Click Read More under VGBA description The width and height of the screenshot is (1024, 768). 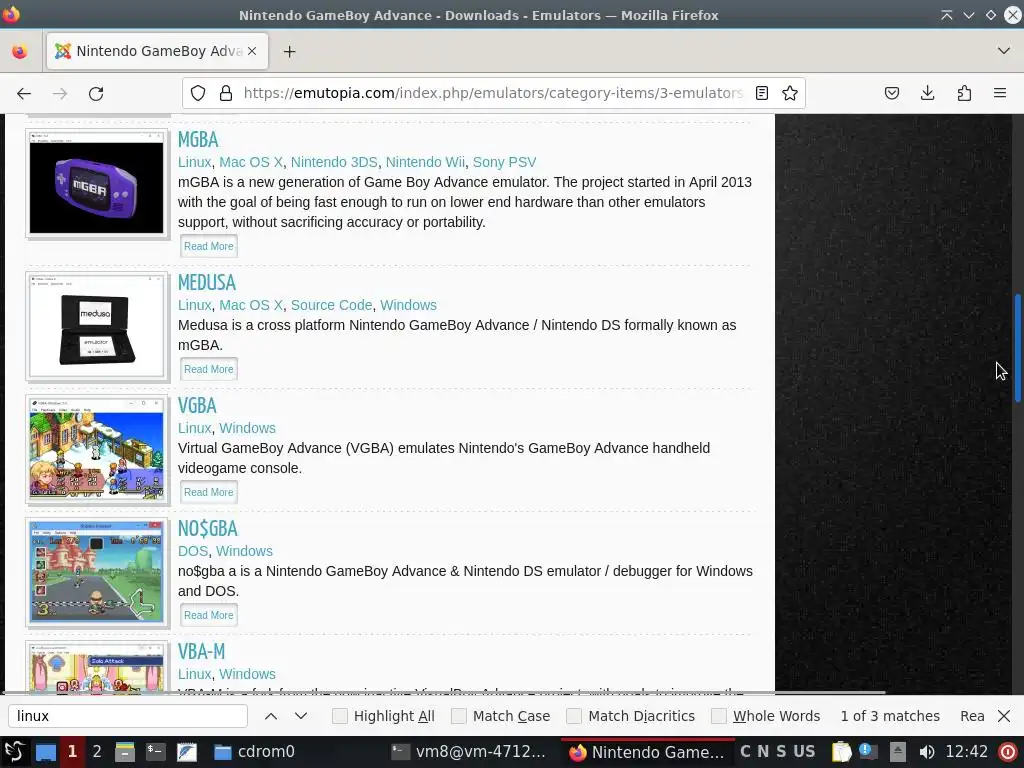click(x=208, y=492)
